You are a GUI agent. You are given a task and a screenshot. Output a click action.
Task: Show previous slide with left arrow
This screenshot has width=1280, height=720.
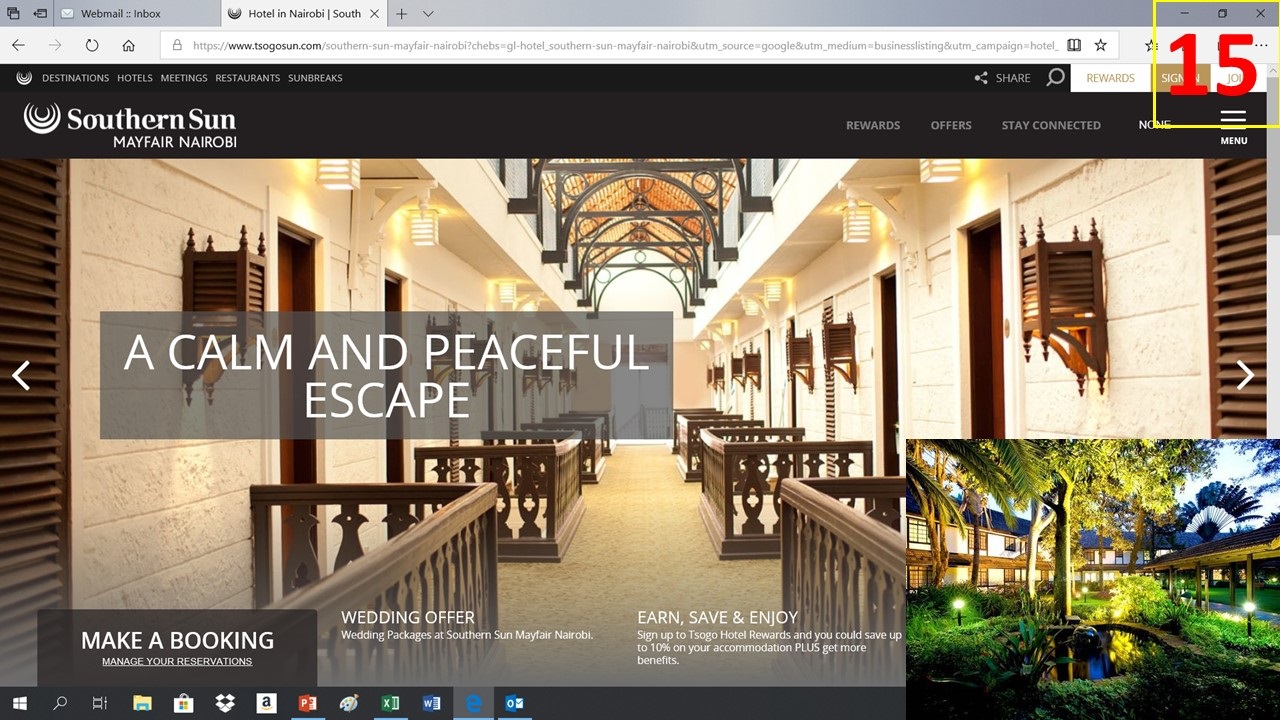point(21,375)
